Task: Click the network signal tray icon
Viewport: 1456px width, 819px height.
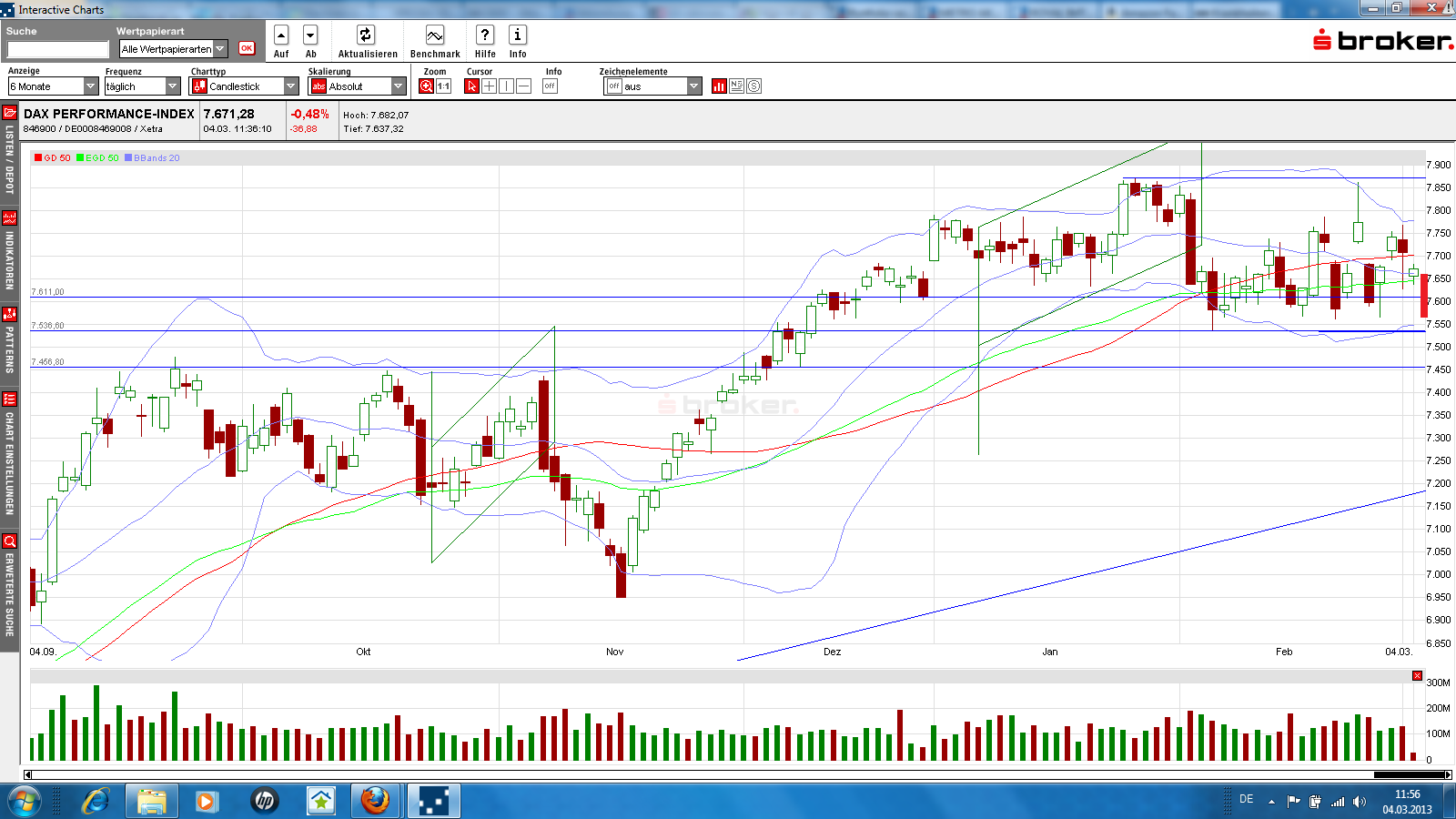Action: 1337,802
